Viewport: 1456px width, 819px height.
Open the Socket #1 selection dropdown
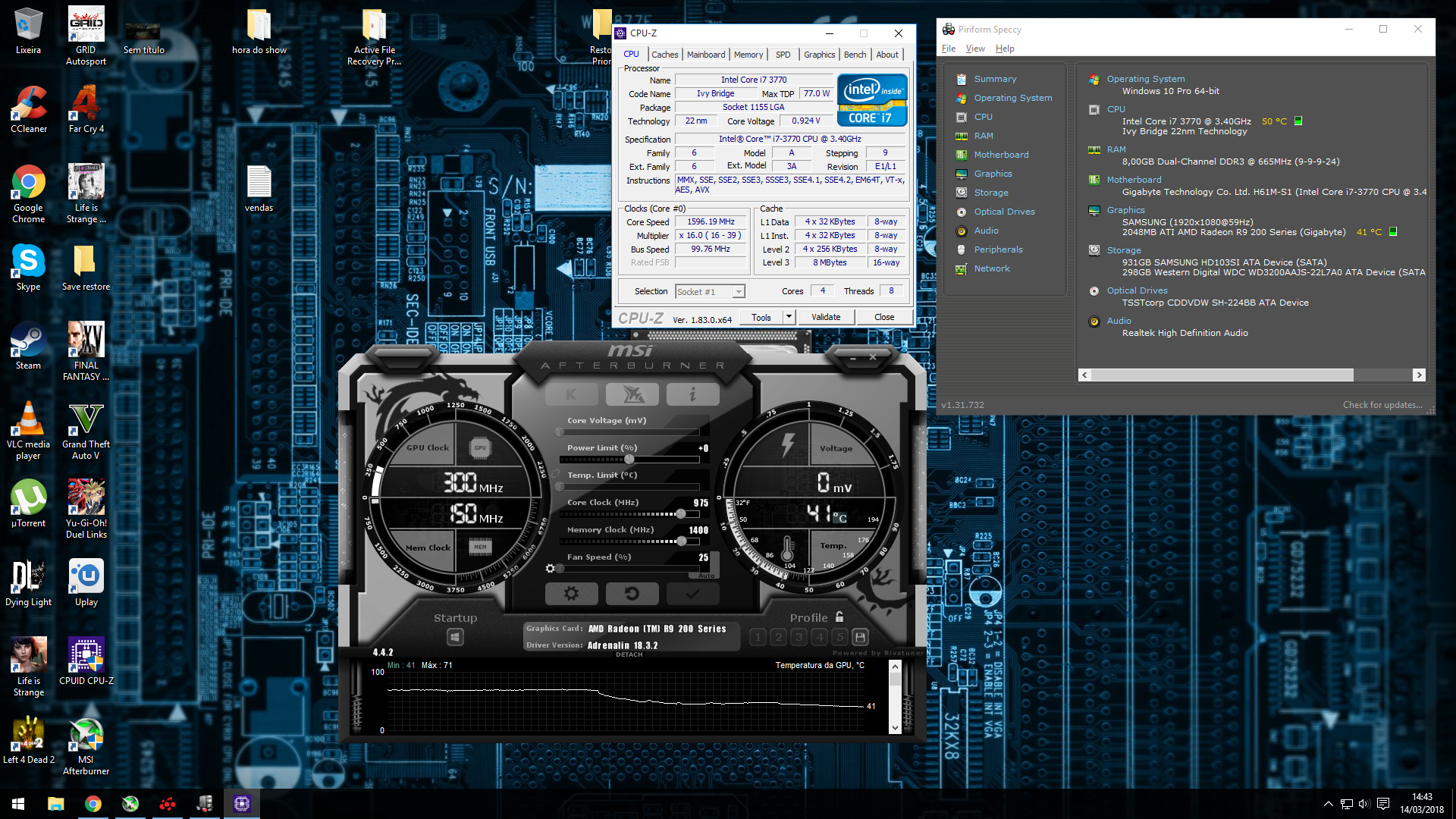[x=710, y=291]
